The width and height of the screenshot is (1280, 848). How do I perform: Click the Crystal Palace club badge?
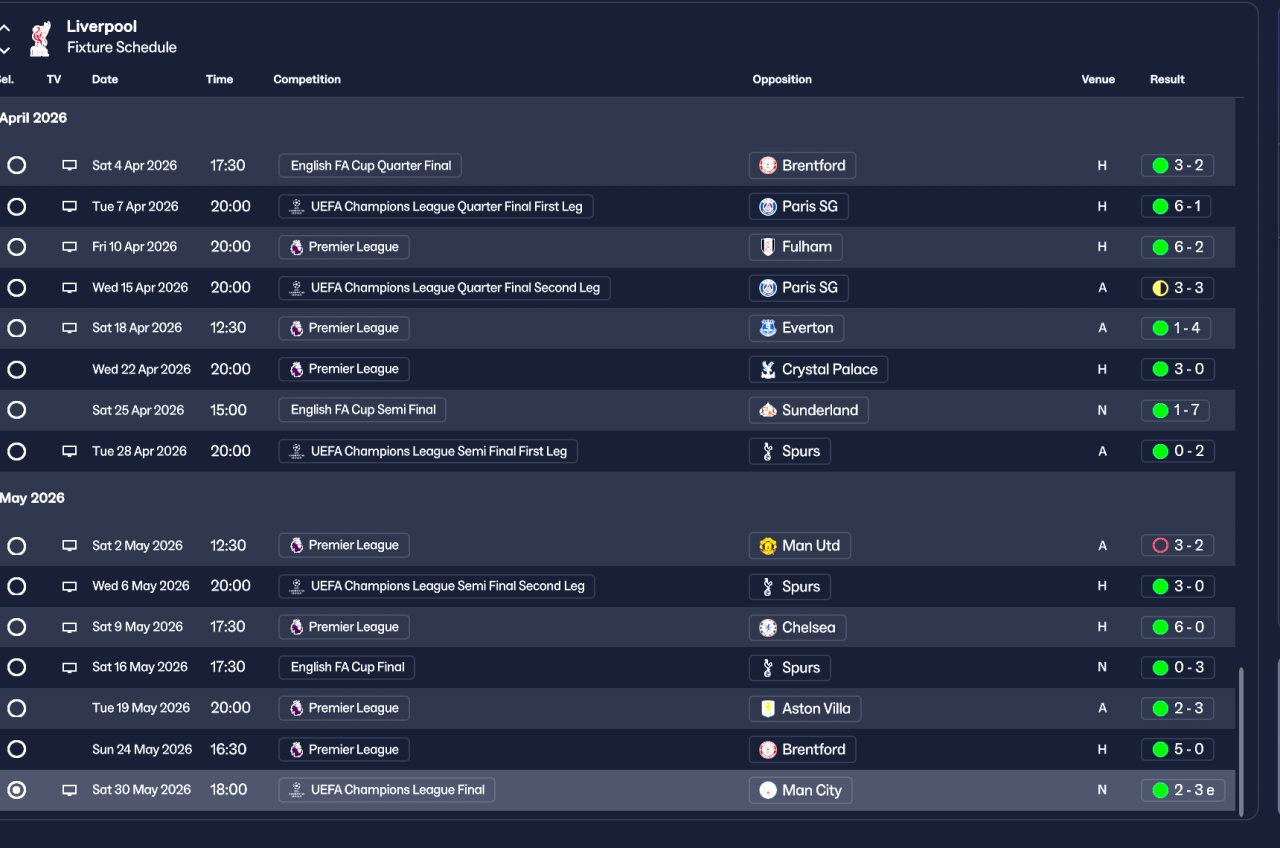coord(768,369)
